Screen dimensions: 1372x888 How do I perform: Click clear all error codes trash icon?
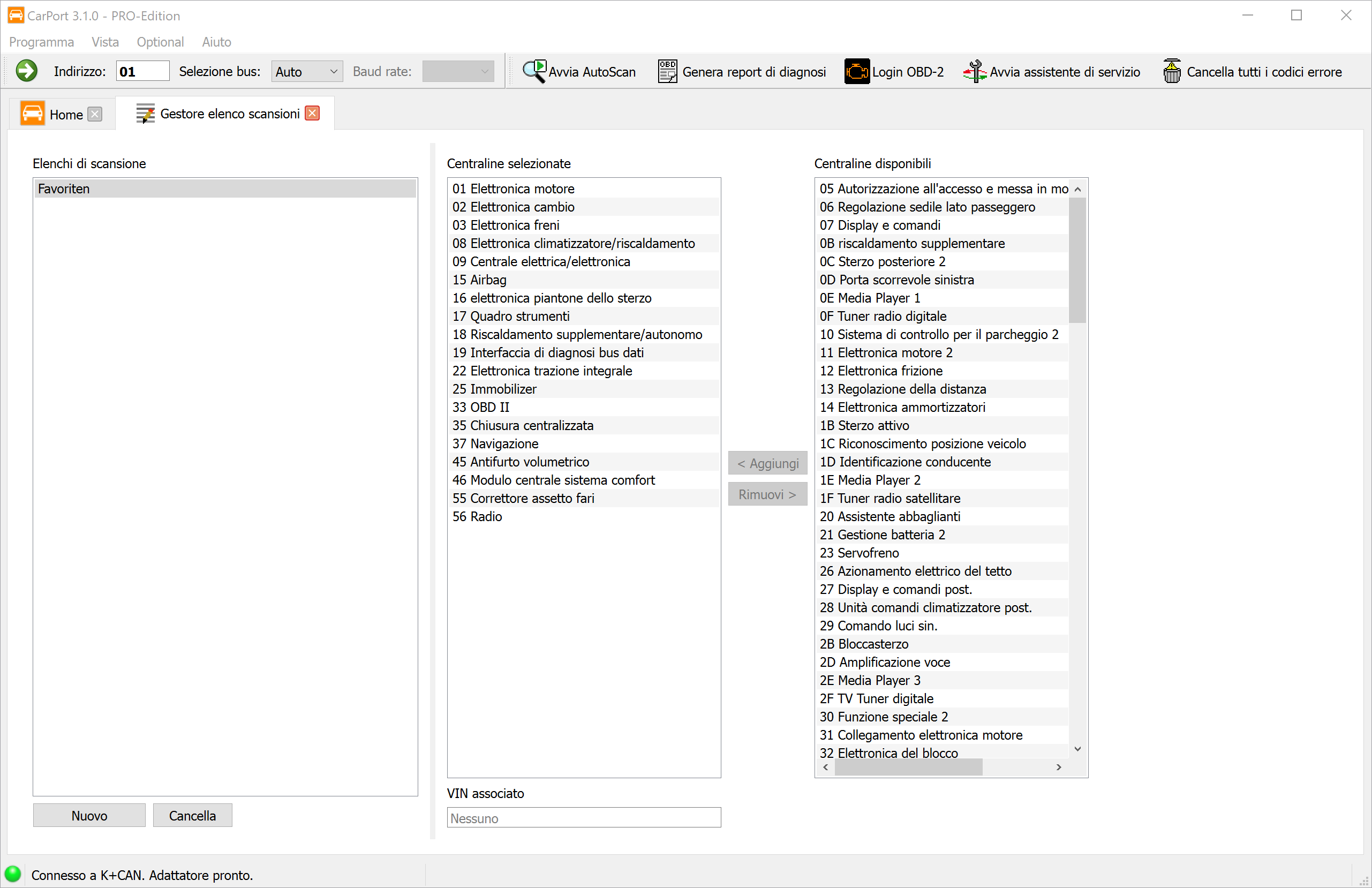[1171, 72]
